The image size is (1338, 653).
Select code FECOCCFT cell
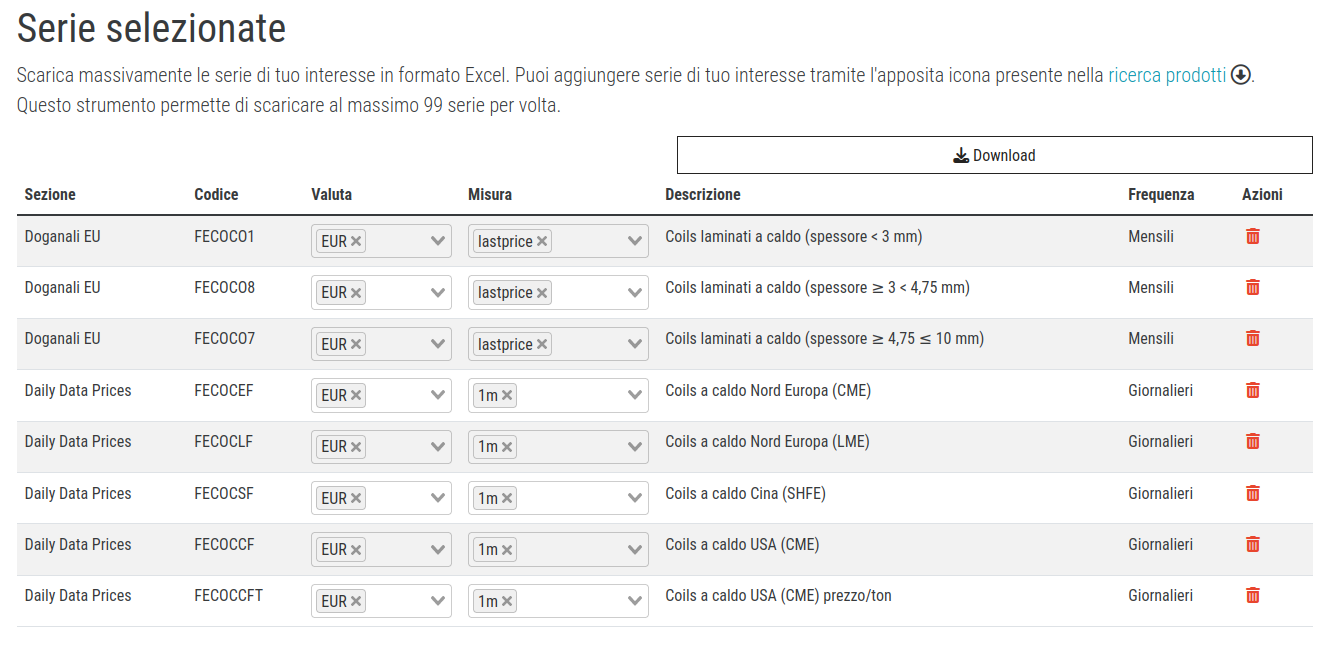228,596
